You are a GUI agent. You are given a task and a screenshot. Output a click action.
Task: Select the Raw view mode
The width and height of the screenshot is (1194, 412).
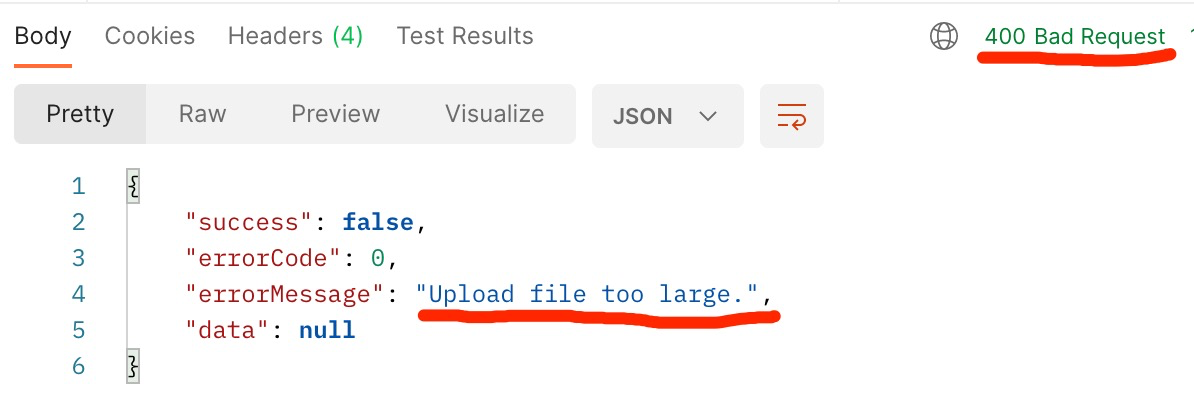pos(203,114)
